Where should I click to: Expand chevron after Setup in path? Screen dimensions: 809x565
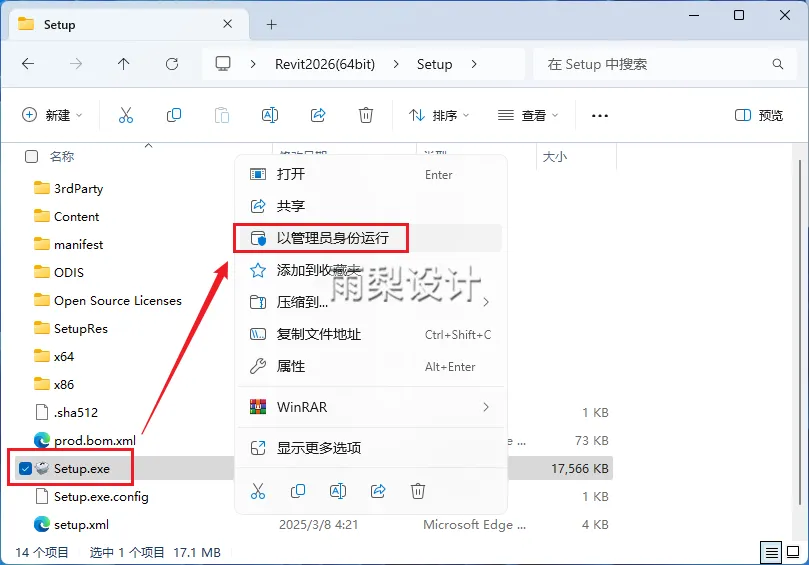pos(474,64)
